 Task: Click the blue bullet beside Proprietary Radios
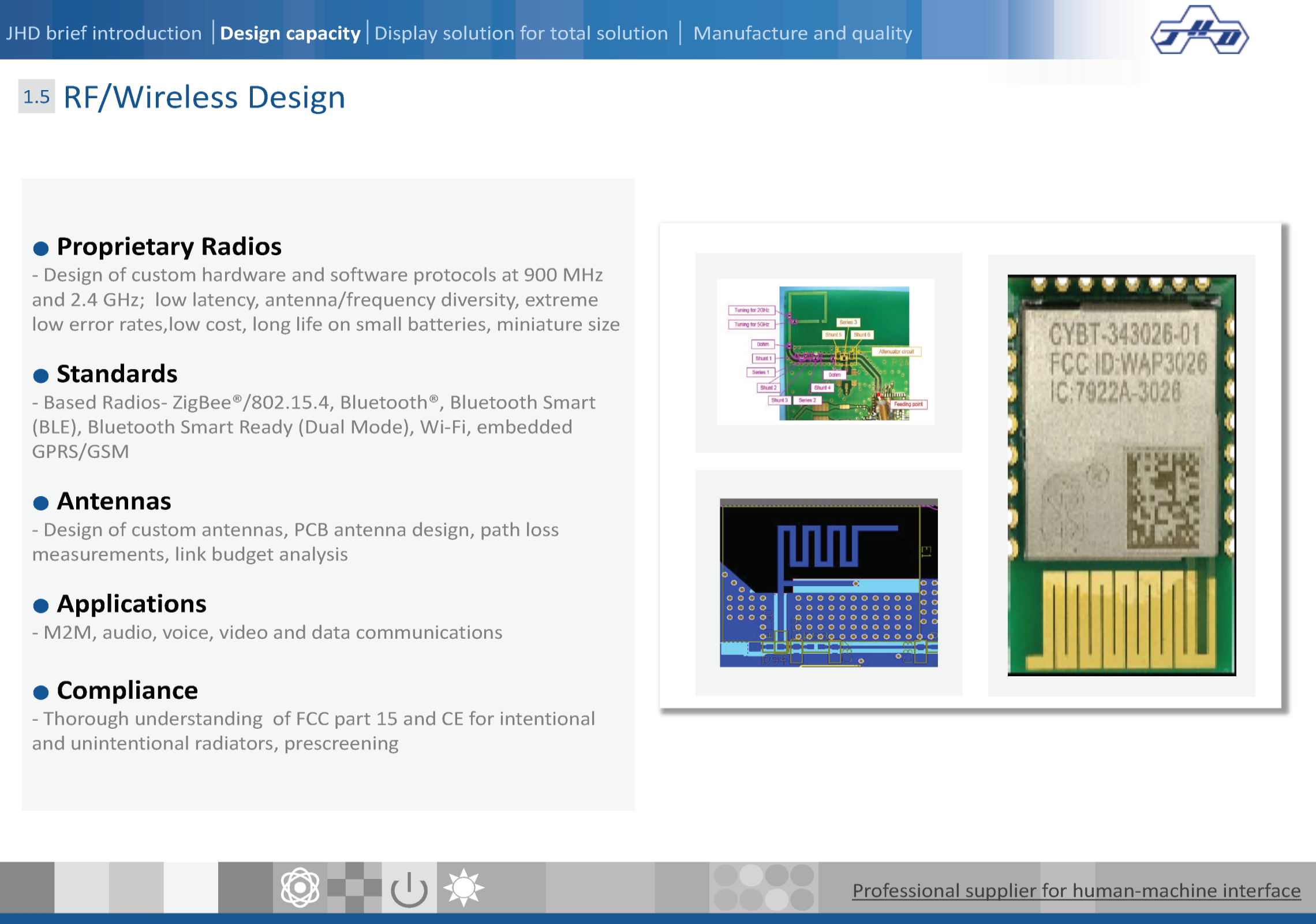point(41,249)
